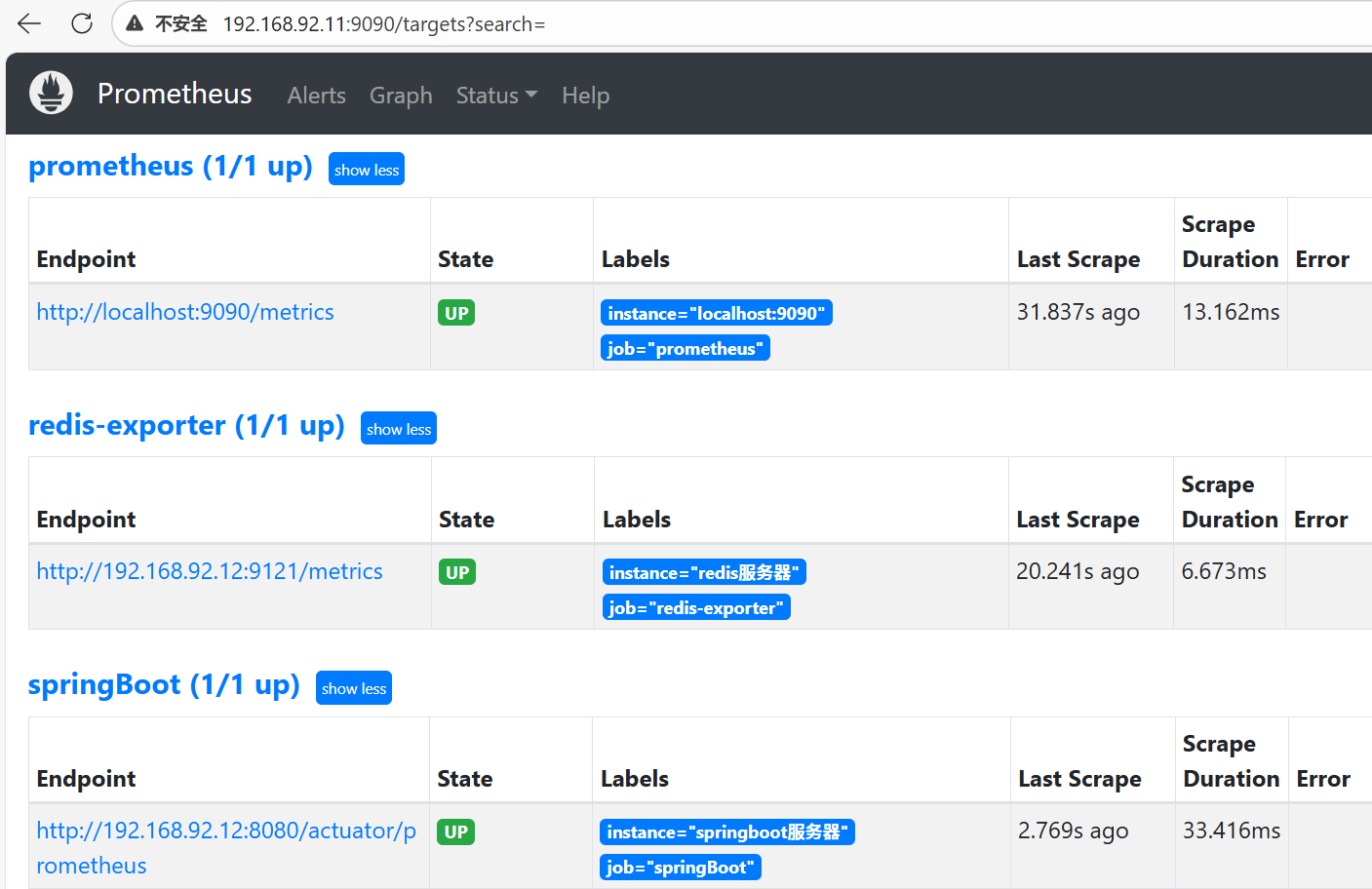Click the 2.769s ago last scrape value

(x=1074, y=831)
